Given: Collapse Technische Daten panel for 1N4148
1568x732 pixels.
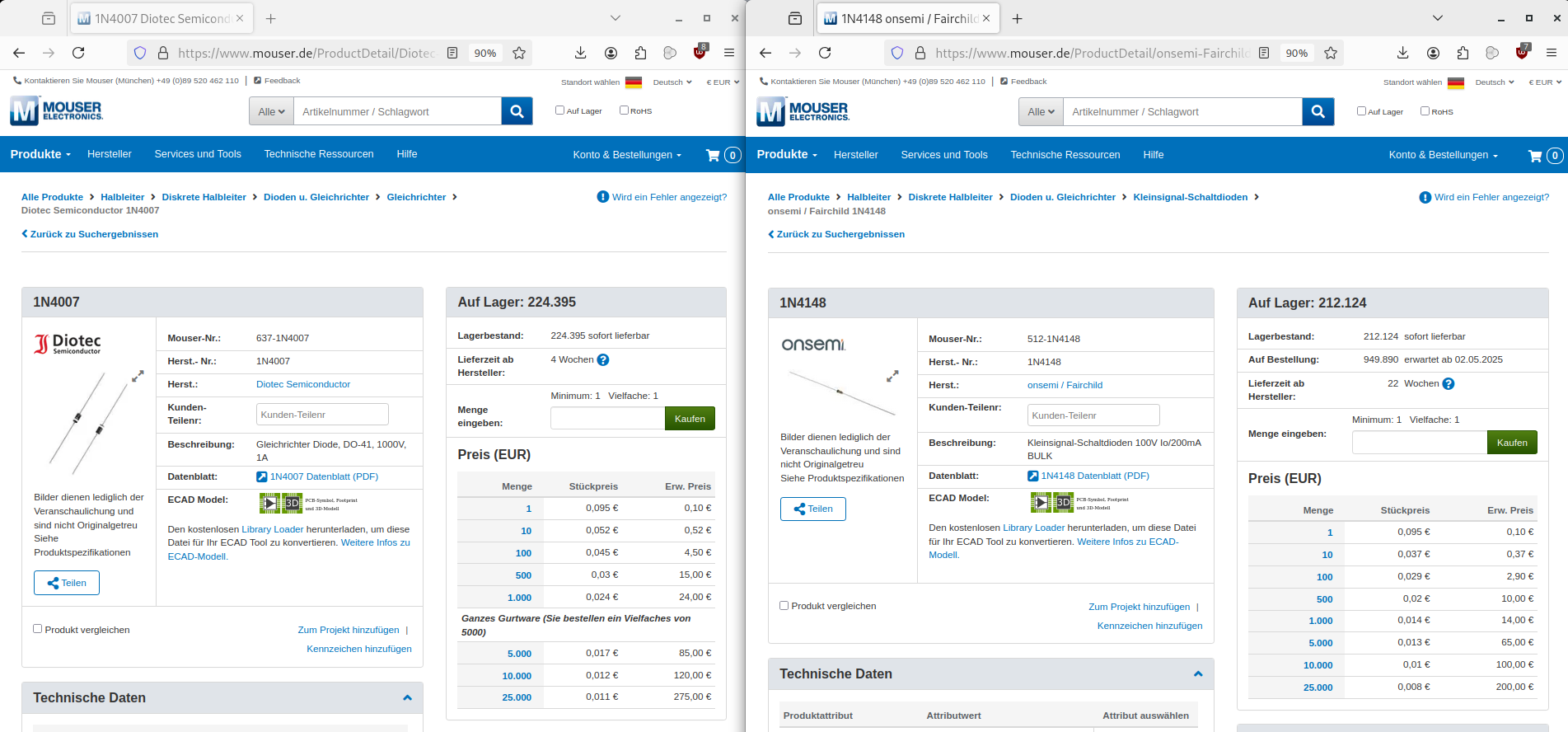Looking at the screenshot, I should click(1198, 673).
